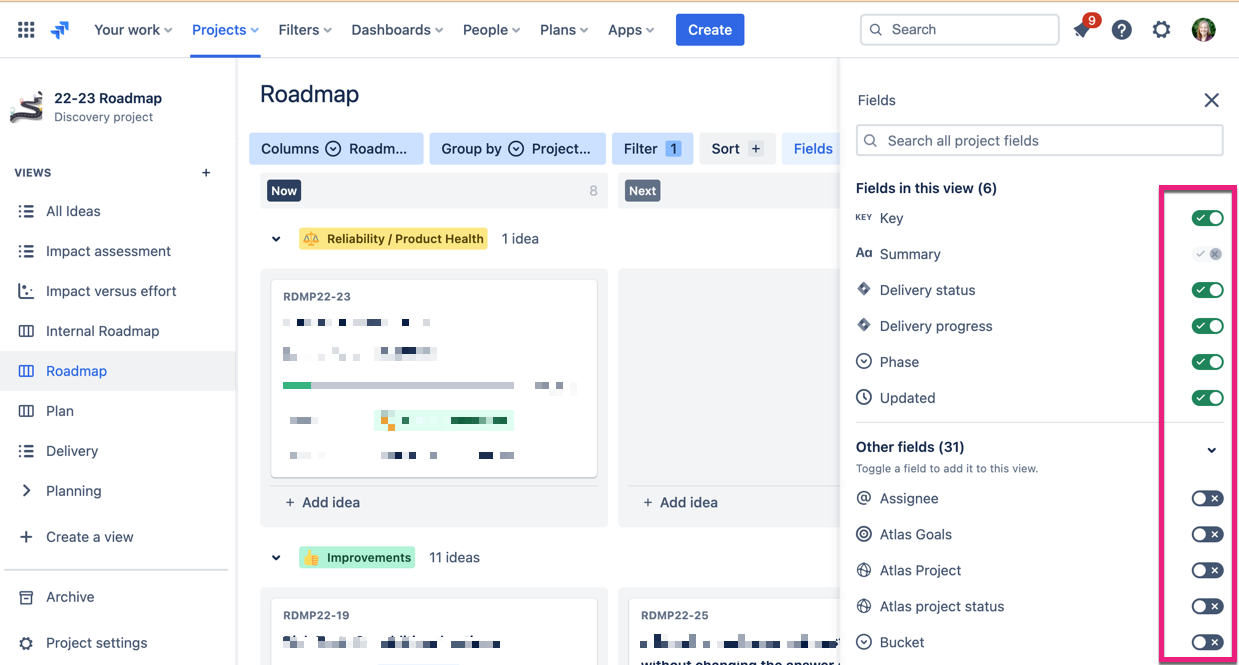Open the Delivery view in the sidebar
The width and height of the screenshot is (1239, 665).
point(73,450)
